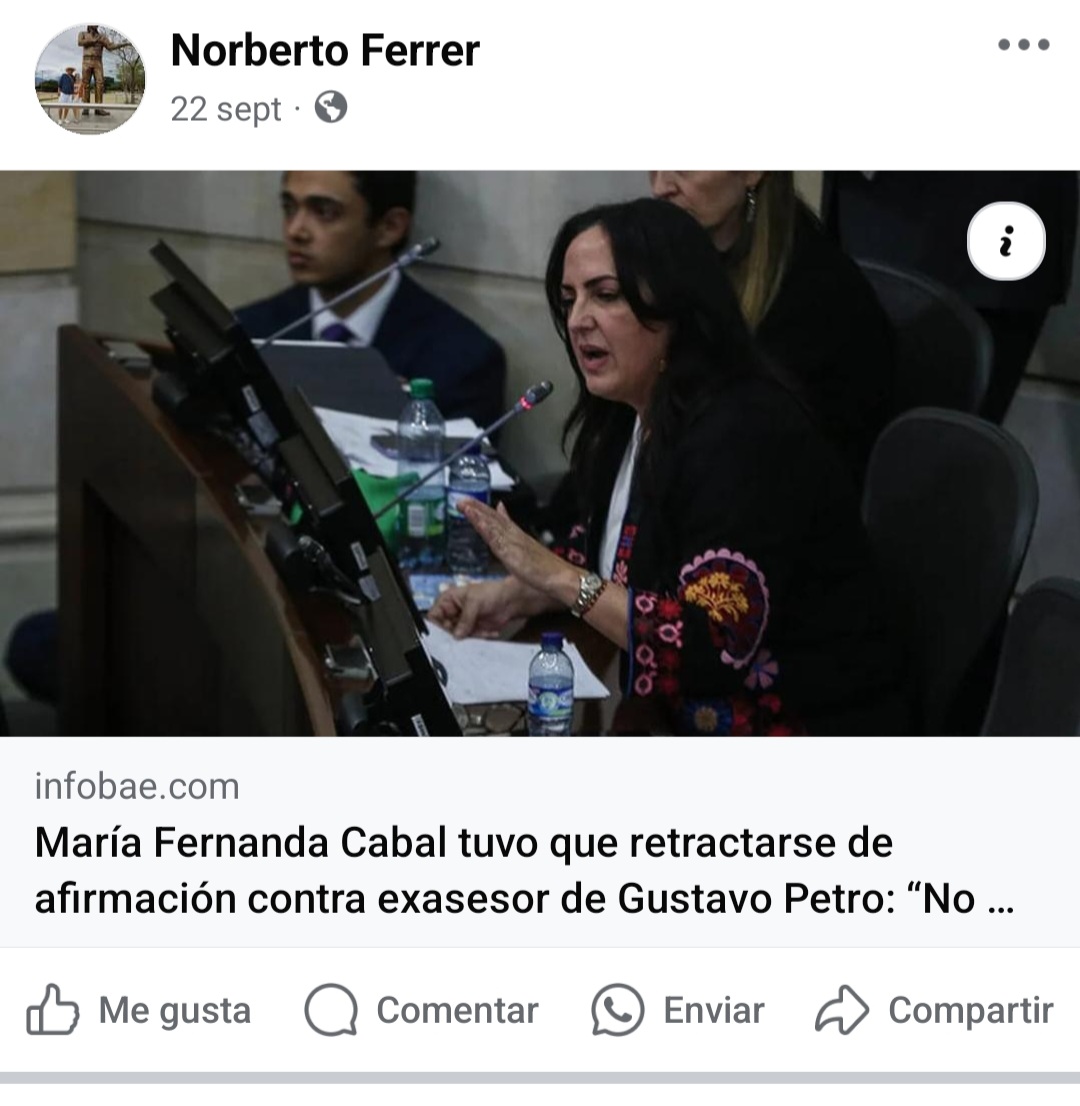Open the three-dot post options menu
Viewport: 1080px width, 1106px height.
(x=1024, y=45)
